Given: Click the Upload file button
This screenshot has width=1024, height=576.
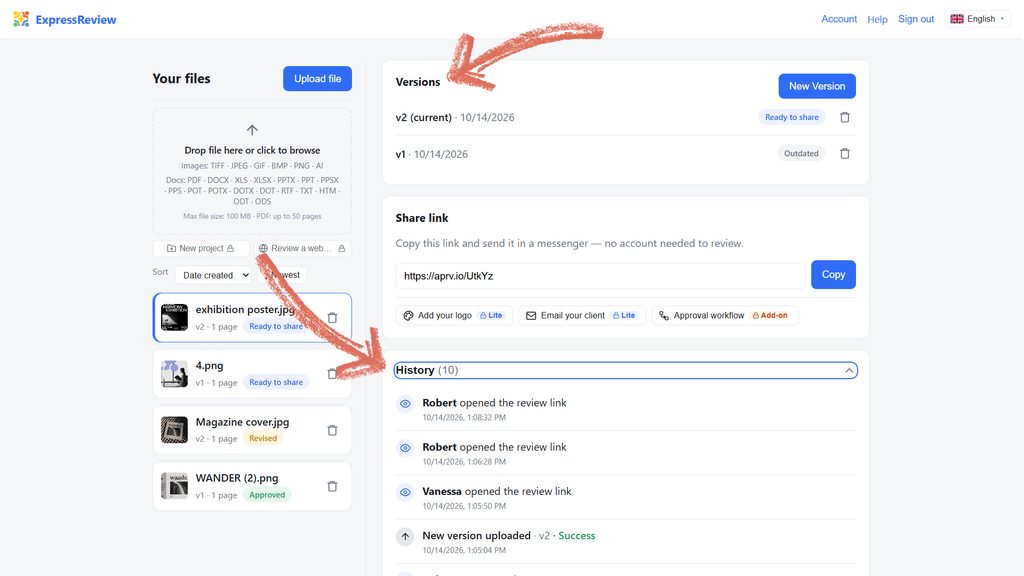Looking at the screenshot, I should pyautogui.click(x=317, y=78).
